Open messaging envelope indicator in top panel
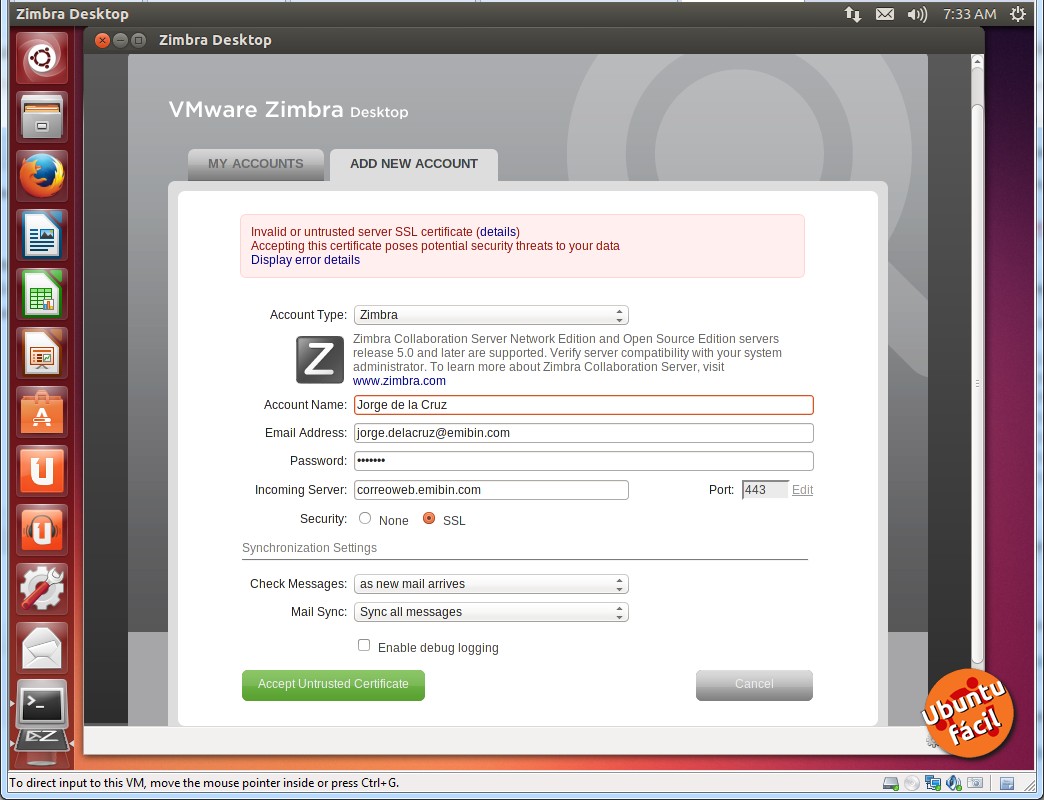The image size is (1044, 800). click(x=885, y=14)
